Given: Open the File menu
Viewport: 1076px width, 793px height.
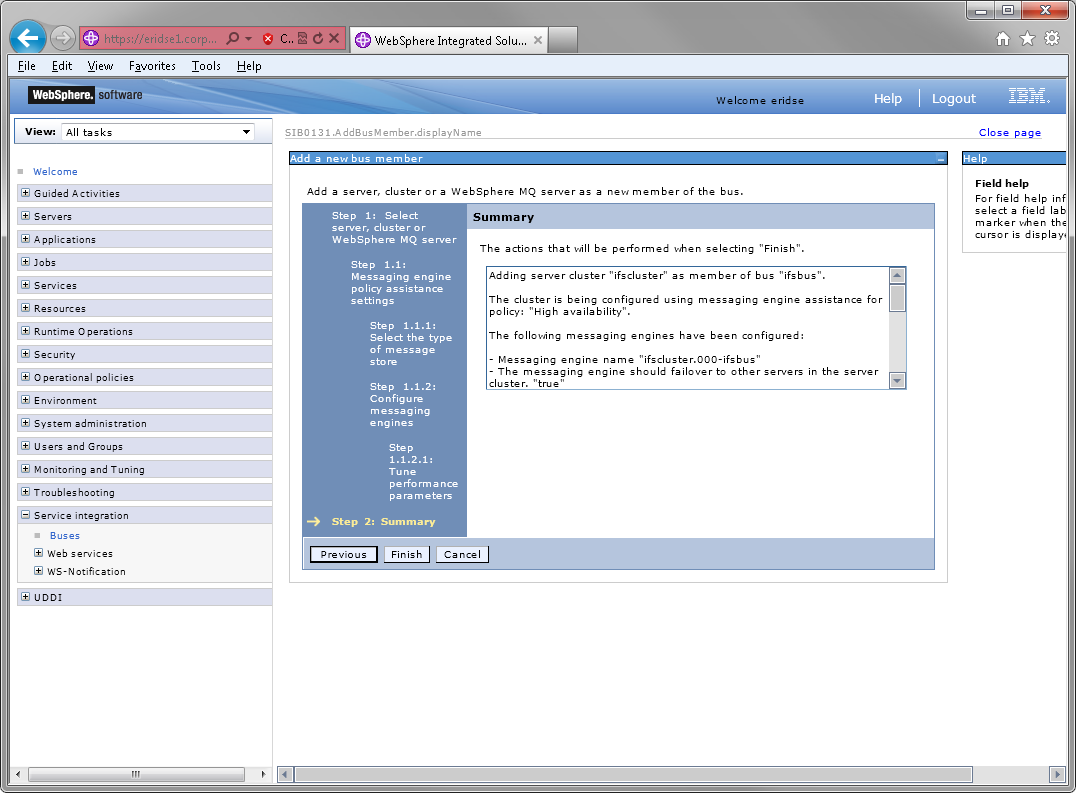Looking at the screenshot, I should (27, 66).
